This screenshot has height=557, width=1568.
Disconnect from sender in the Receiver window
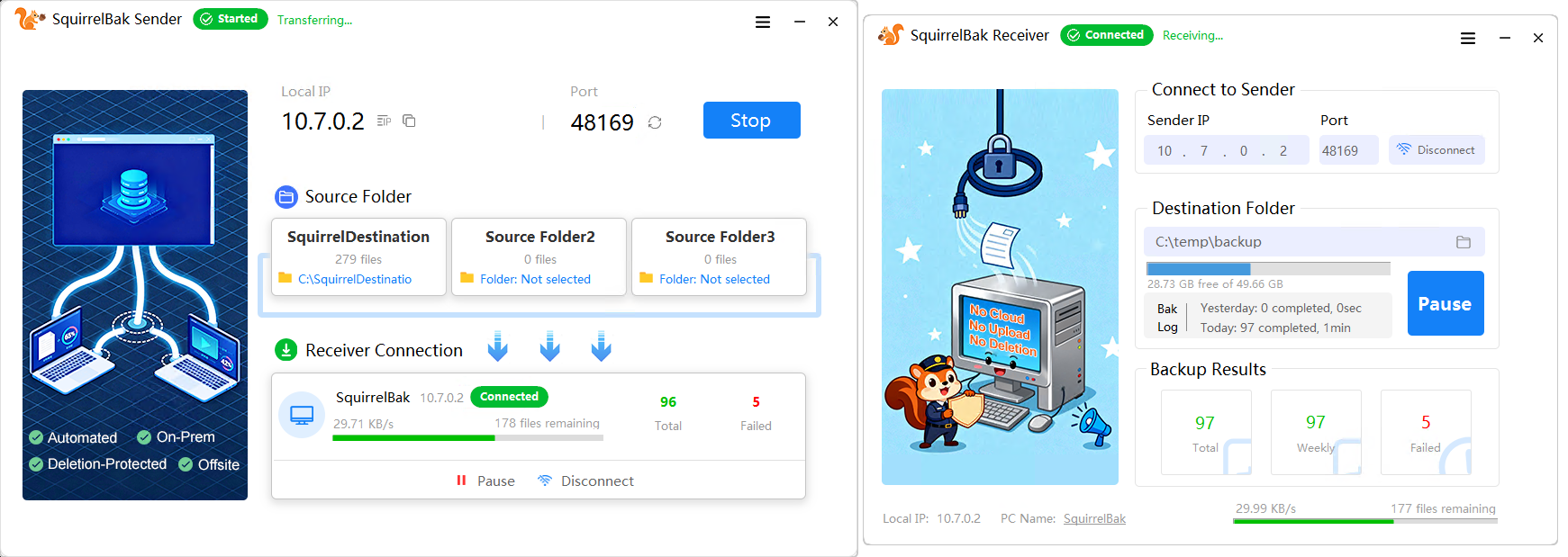(x=1437, y=150)
